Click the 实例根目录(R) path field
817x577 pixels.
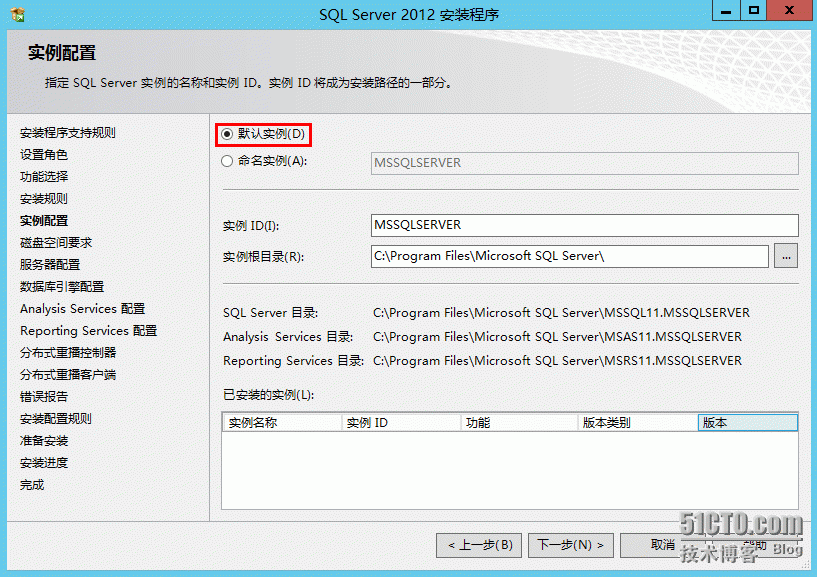[x=570, y=256]
